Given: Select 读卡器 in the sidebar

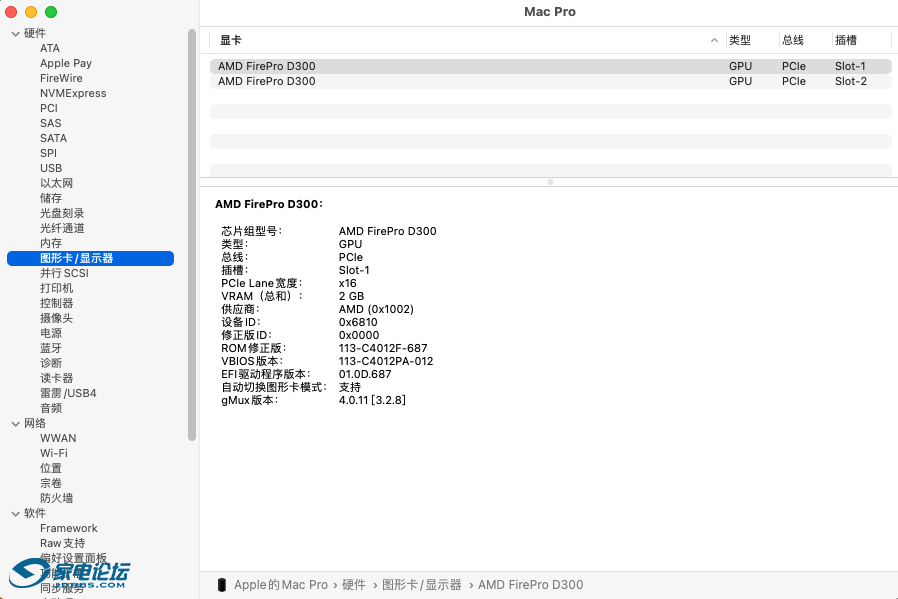Looking at the screenshot, I should click(56, 378).
